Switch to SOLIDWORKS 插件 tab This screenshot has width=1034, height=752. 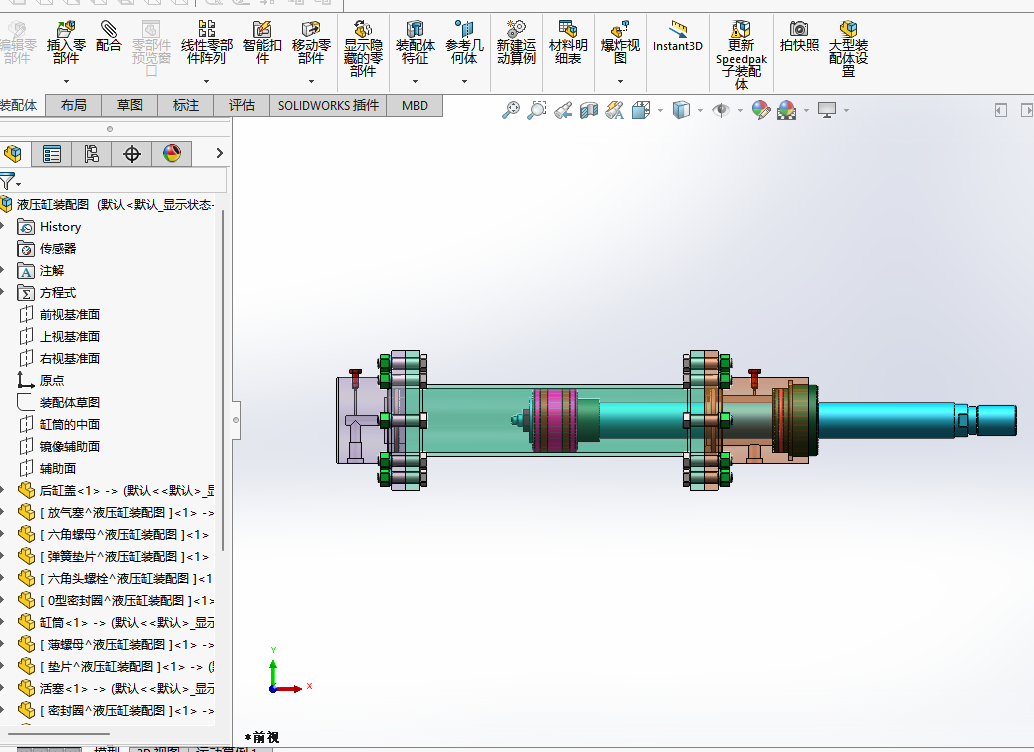point(328,106)
